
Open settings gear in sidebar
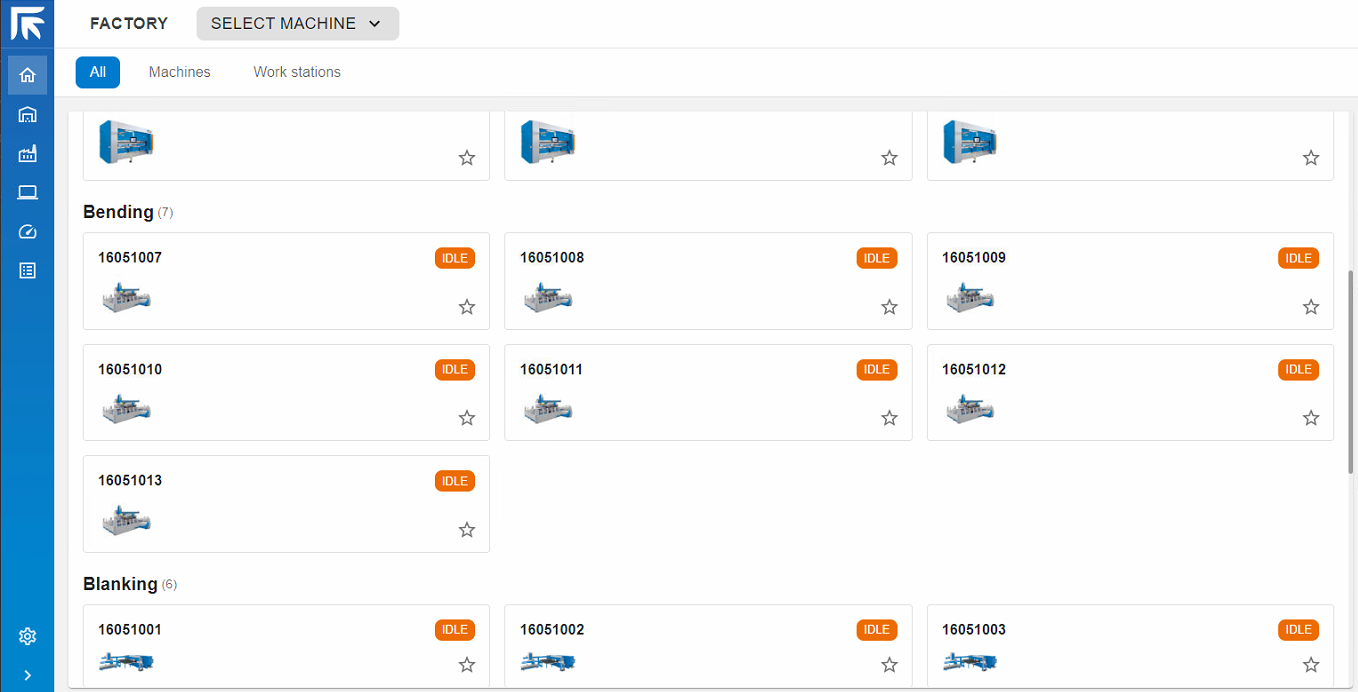click(27, 636)
